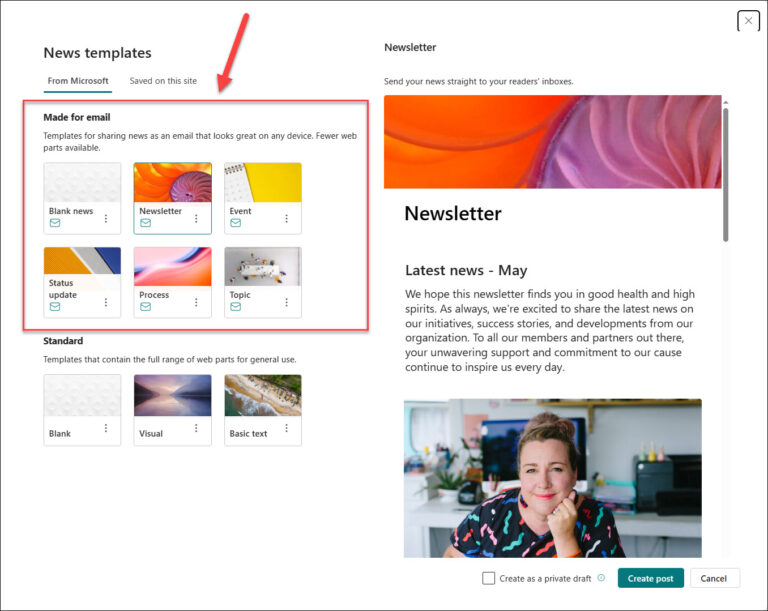The image size is (768, 611).
Task: Select the Event template thumbnail
Action: coord(263,183)
